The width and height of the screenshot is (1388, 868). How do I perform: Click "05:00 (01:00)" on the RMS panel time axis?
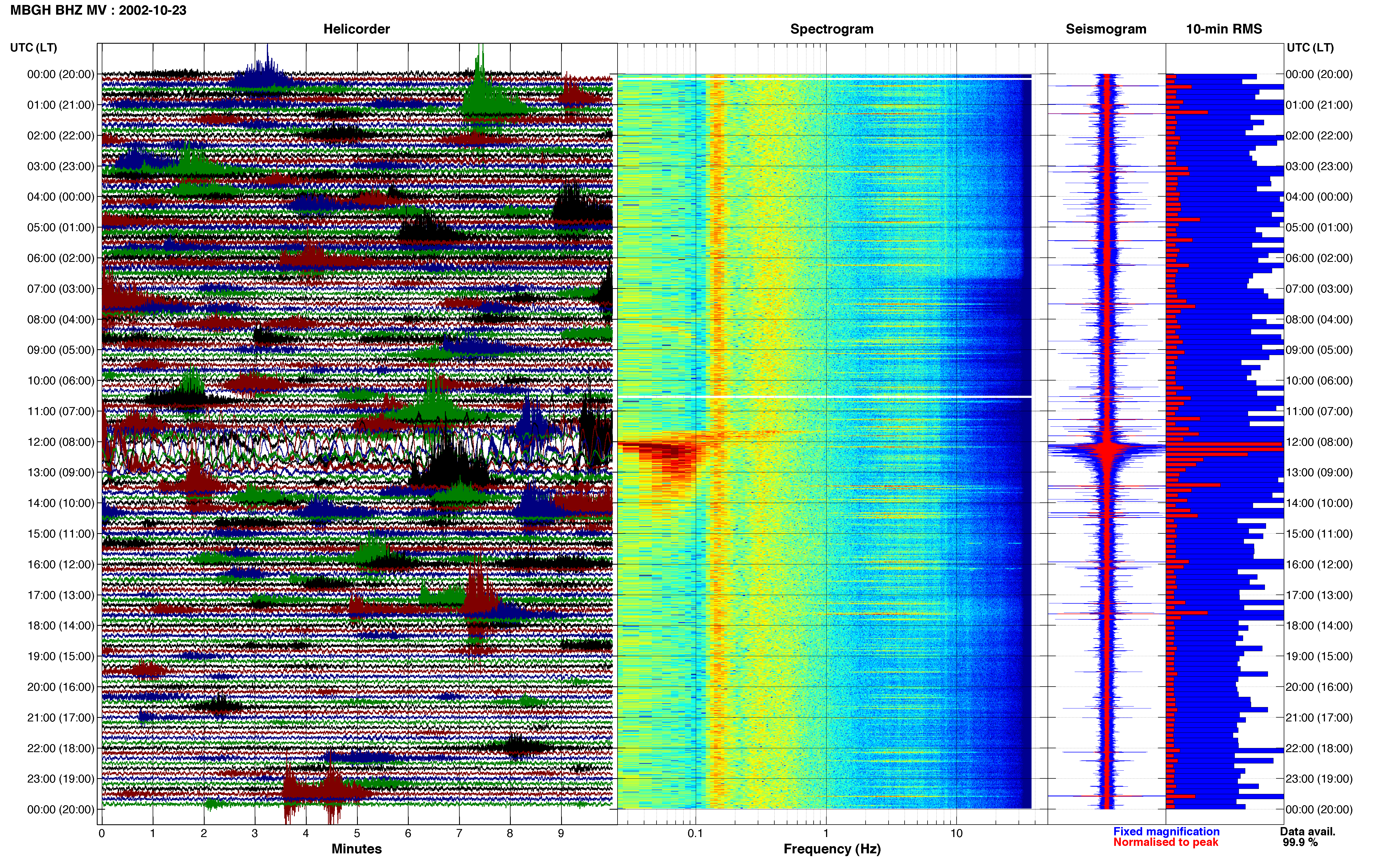click(1319, 228)
